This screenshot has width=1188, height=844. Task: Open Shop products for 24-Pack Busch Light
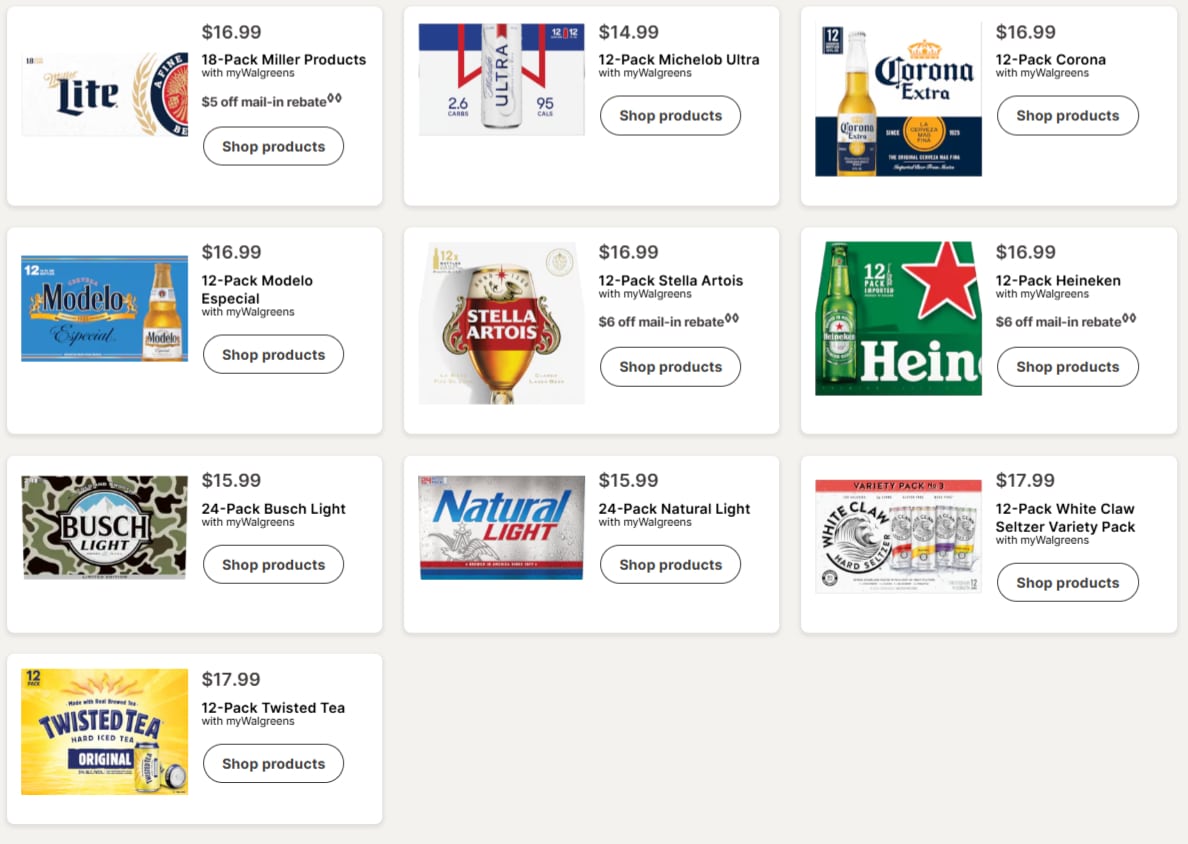coord(273,564)
